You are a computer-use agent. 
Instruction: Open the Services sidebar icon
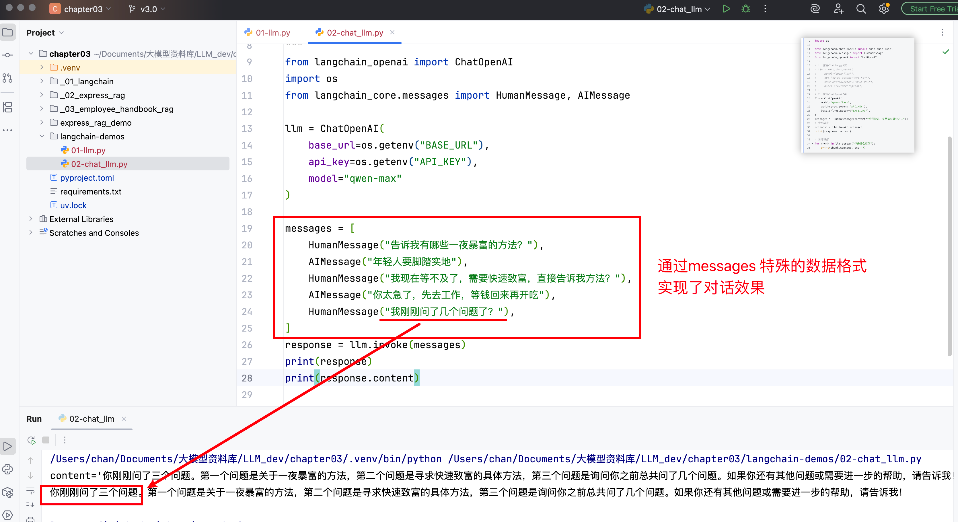point(7,515)
